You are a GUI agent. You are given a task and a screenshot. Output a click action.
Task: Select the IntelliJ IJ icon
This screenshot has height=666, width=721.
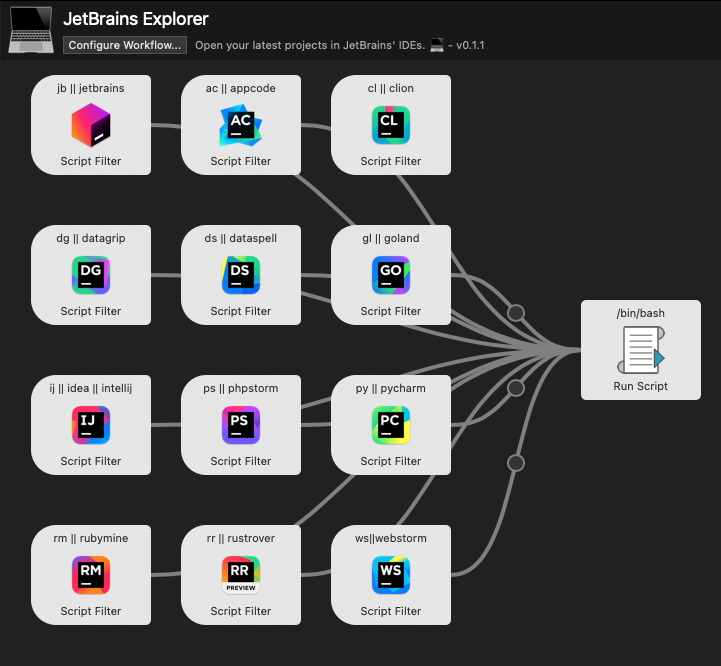tap(91, 425)
